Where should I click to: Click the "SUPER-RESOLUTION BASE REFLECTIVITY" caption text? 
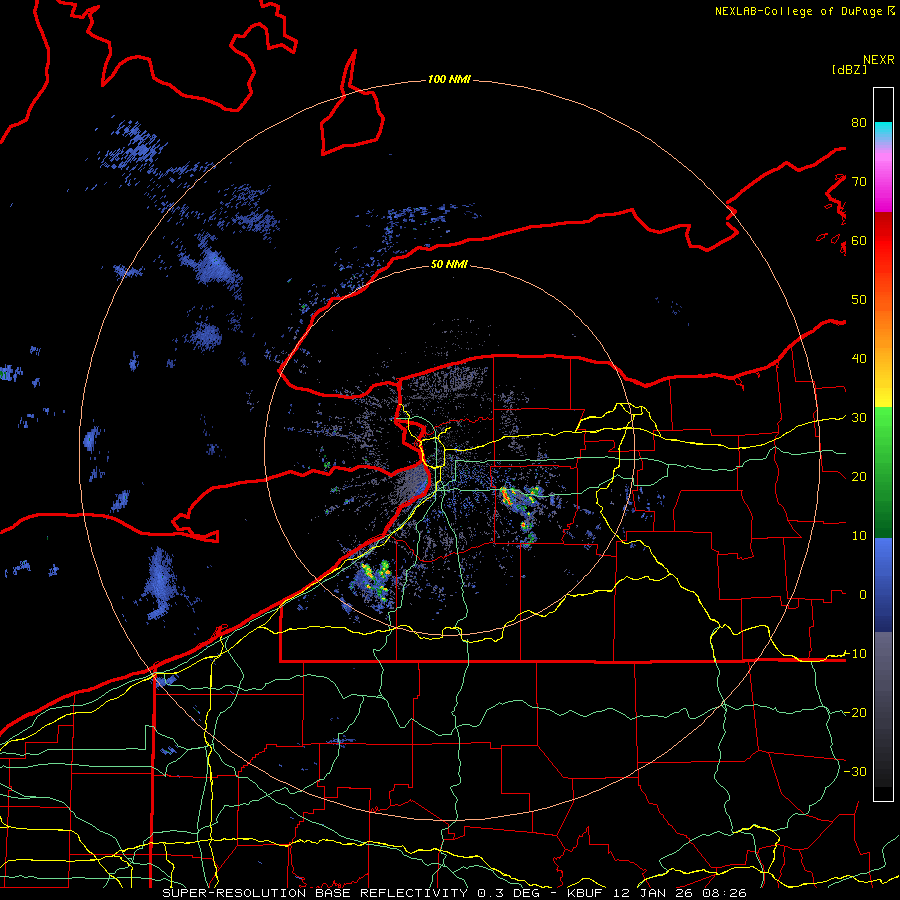click(x=315, y=893)
